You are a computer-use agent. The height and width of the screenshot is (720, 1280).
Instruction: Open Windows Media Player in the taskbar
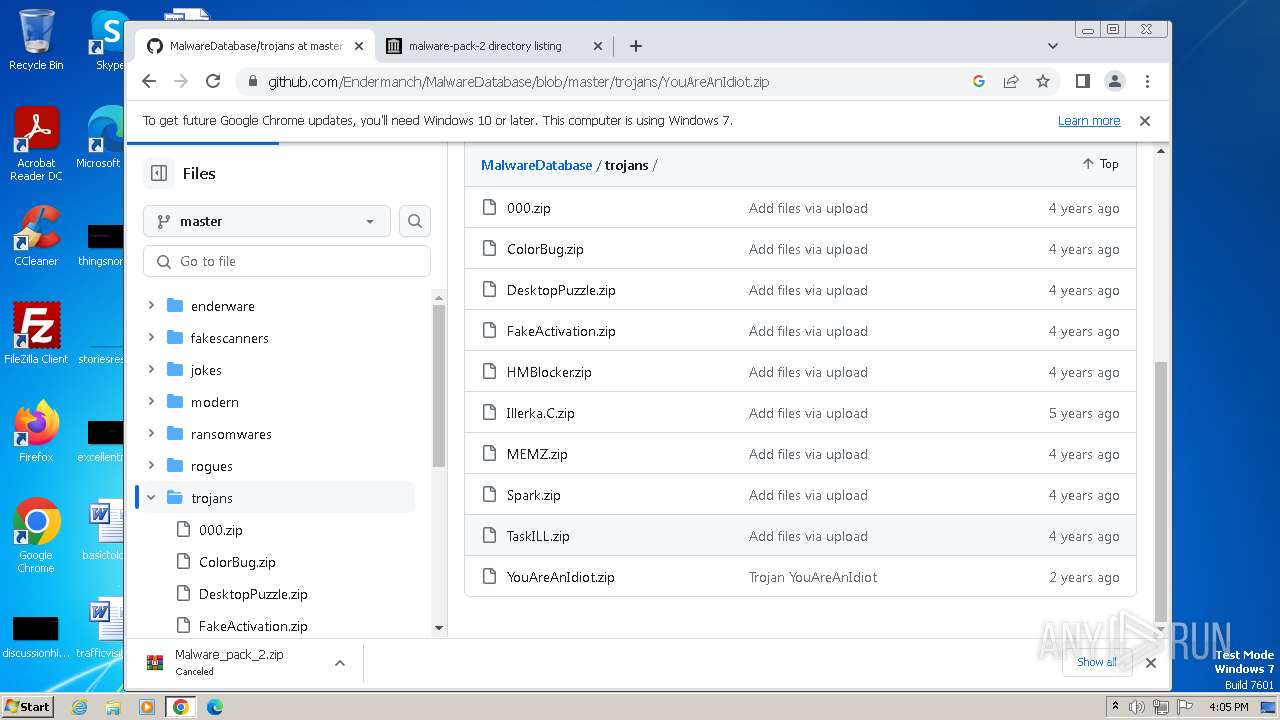(x=147, y=707)
